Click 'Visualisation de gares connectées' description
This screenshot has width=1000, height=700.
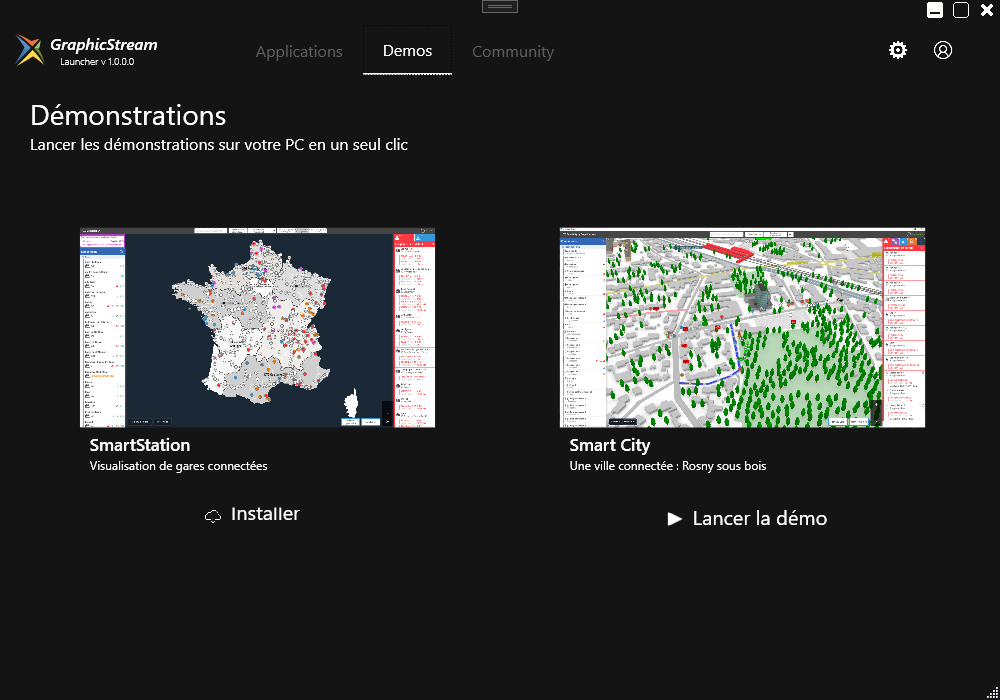179,466
